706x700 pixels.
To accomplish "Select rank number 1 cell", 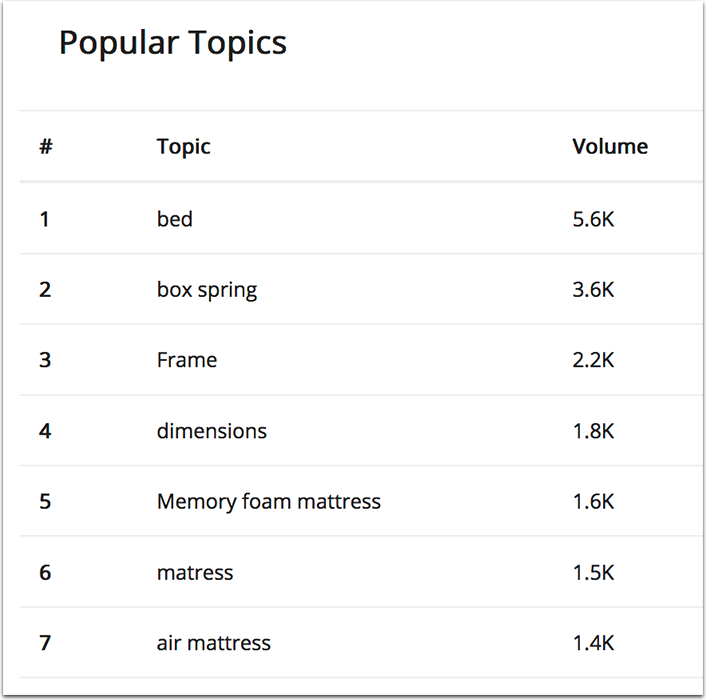I will tap(44, 219).
